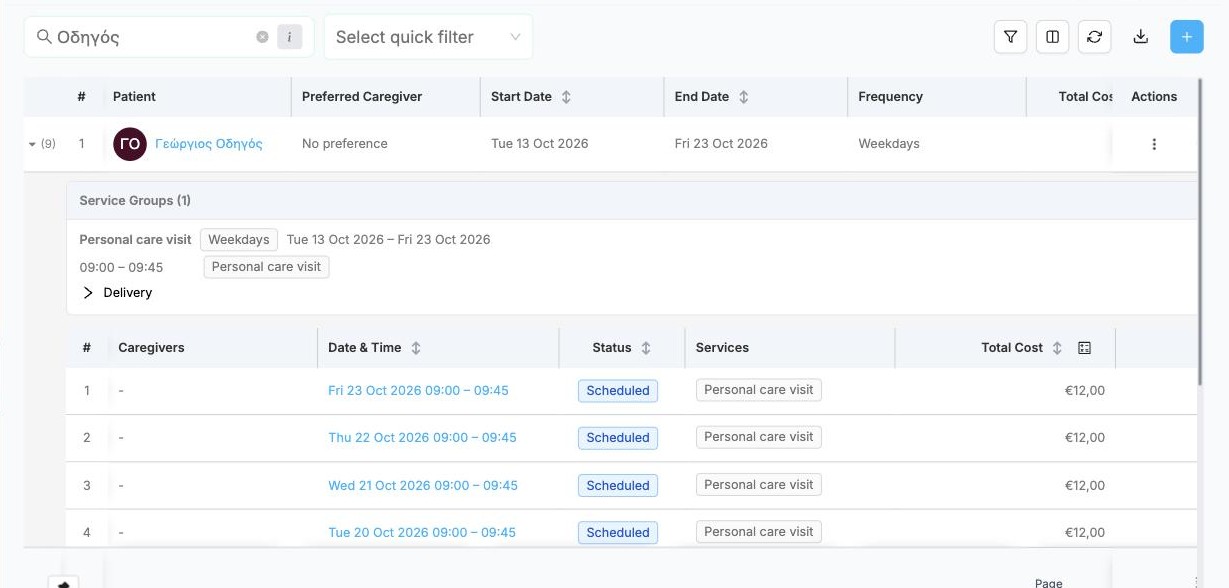
Task: Open the Fri 23 Oct 2026 visit
Action: click(x=418, y=391)
